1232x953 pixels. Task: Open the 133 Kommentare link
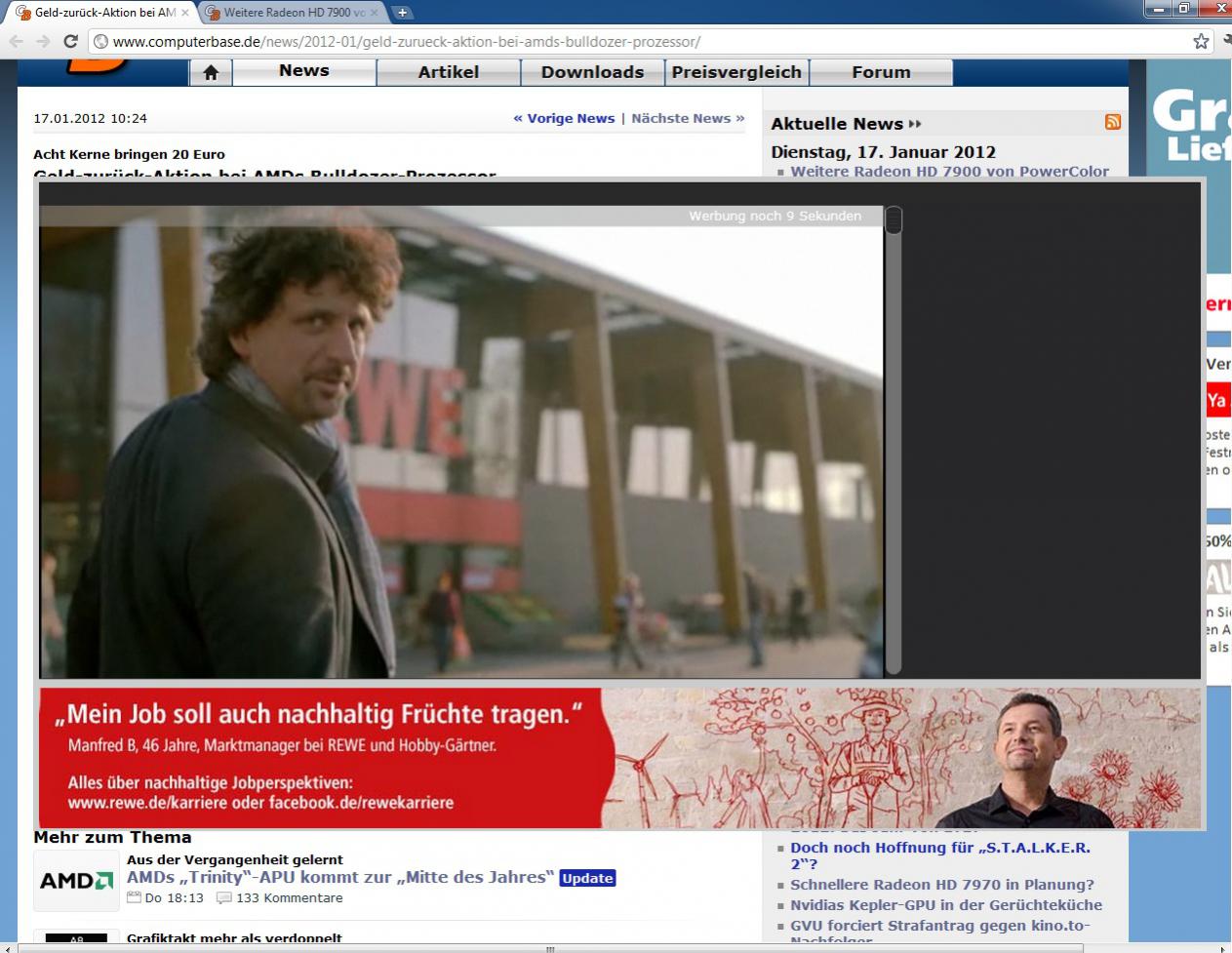[289, 898]
